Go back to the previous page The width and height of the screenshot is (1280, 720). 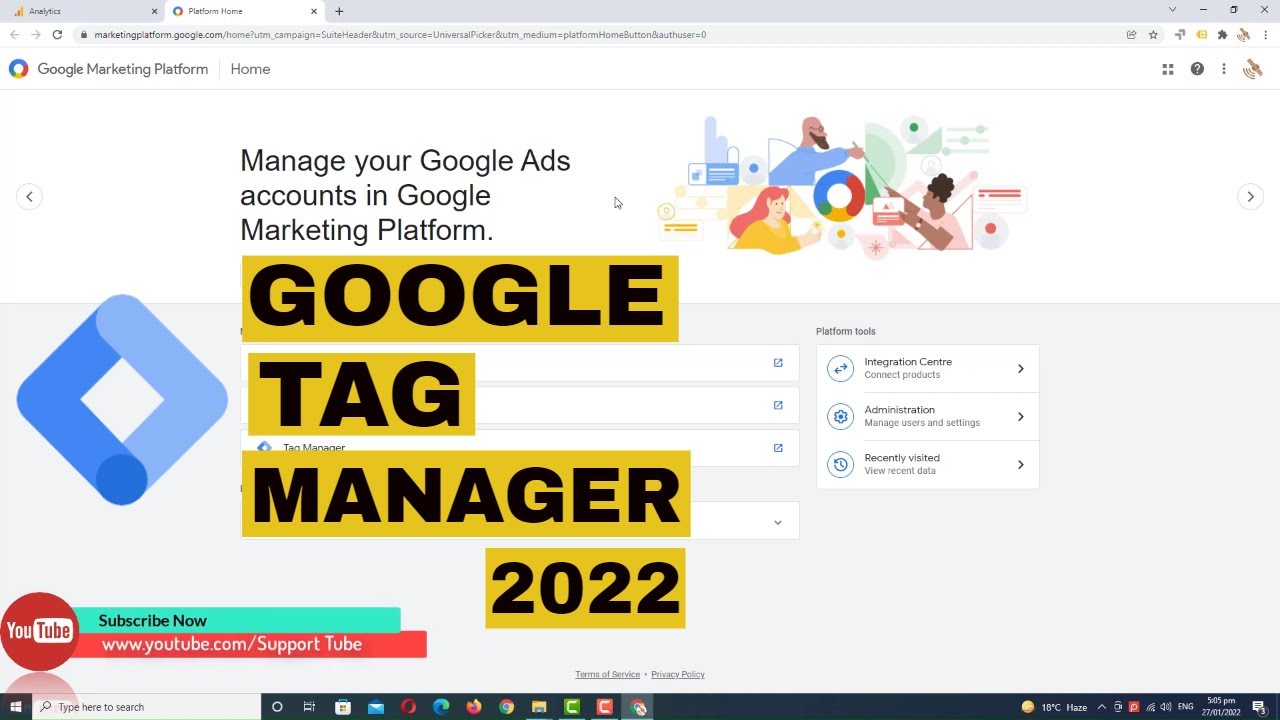pyautogui.click(x=14, y=35)
